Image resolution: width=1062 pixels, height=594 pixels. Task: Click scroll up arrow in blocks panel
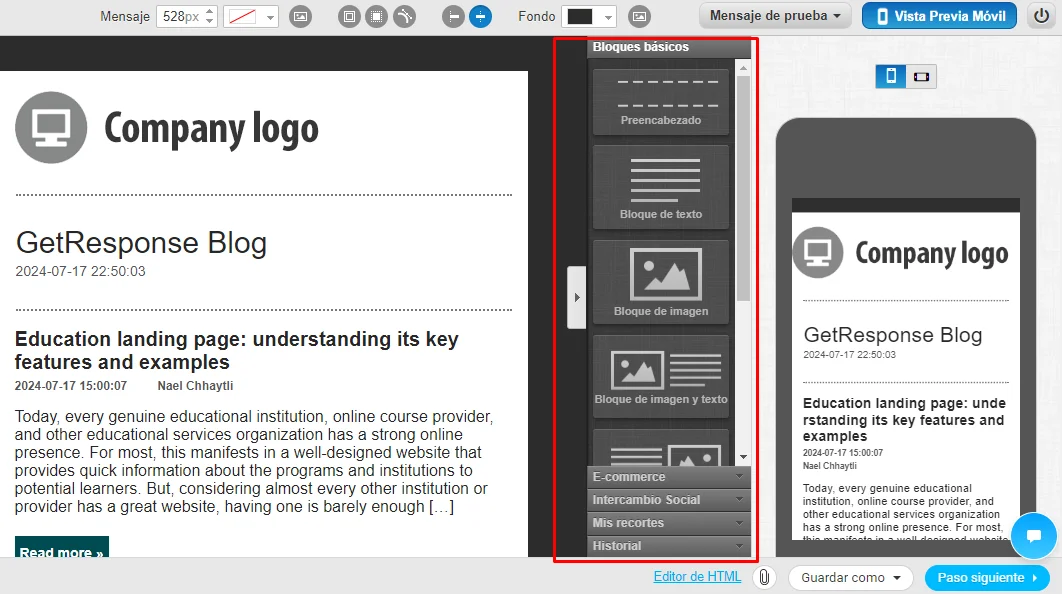click(744, 68)
